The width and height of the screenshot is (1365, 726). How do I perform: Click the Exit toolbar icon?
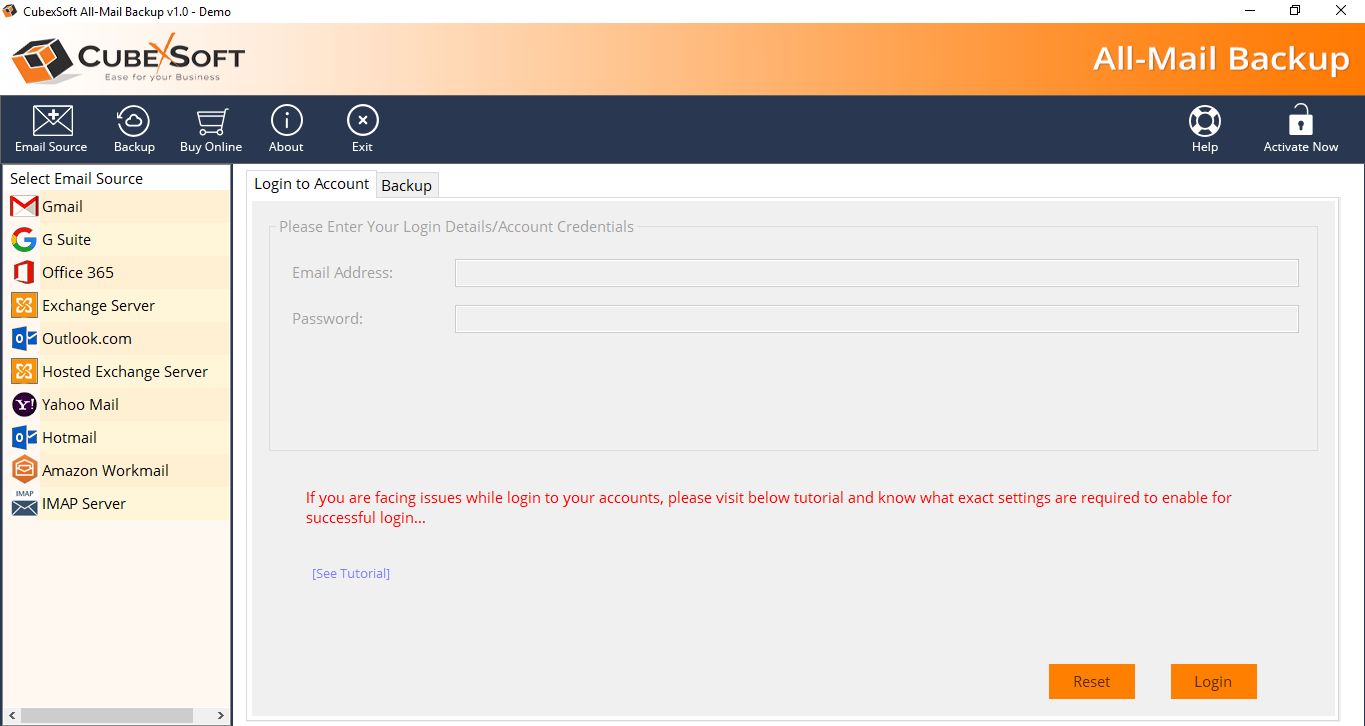pyautogui.click(x=362, y=121)
